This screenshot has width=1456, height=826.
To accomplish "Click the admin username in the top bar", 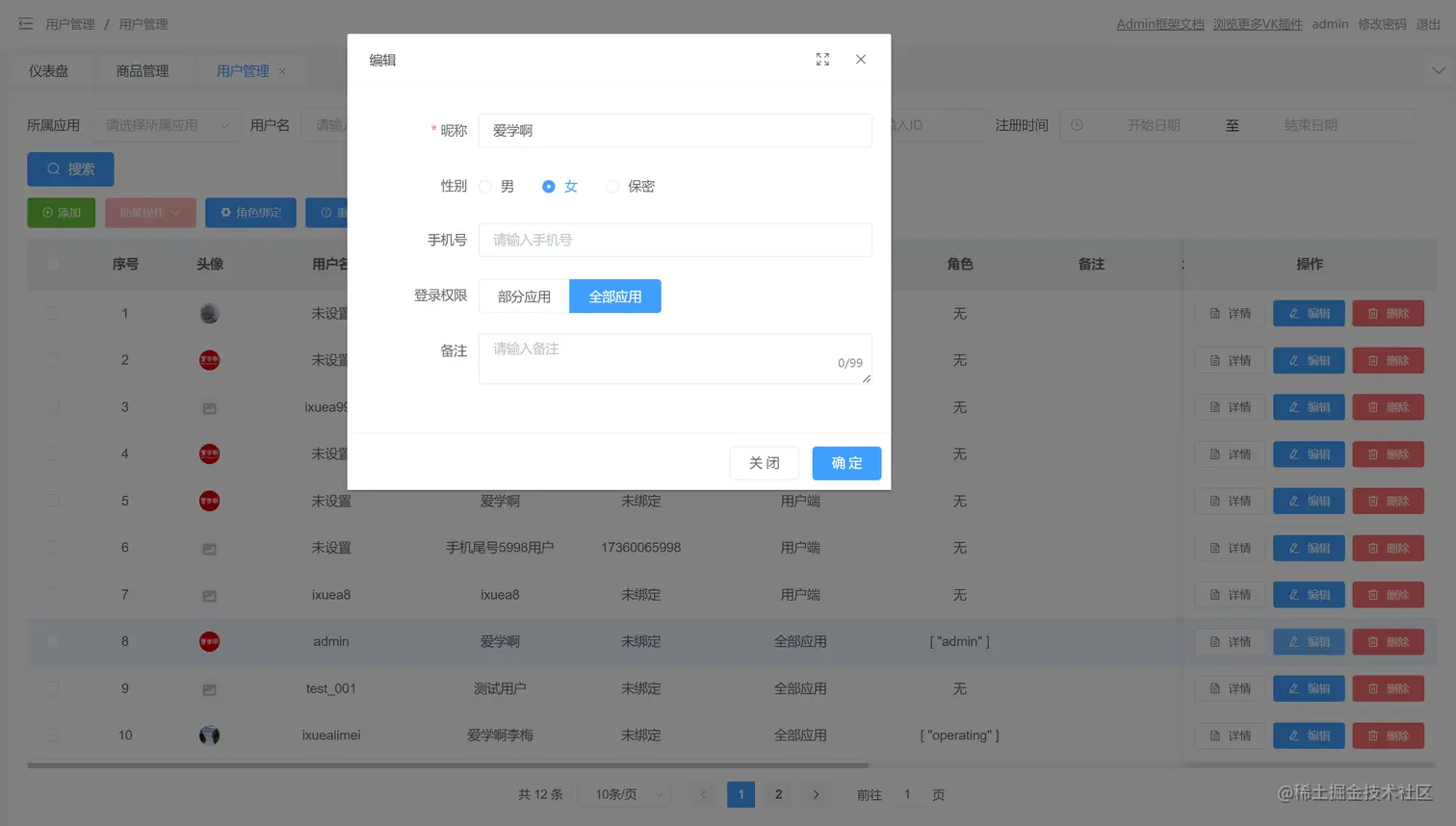I will click(x=1330, y=24).
